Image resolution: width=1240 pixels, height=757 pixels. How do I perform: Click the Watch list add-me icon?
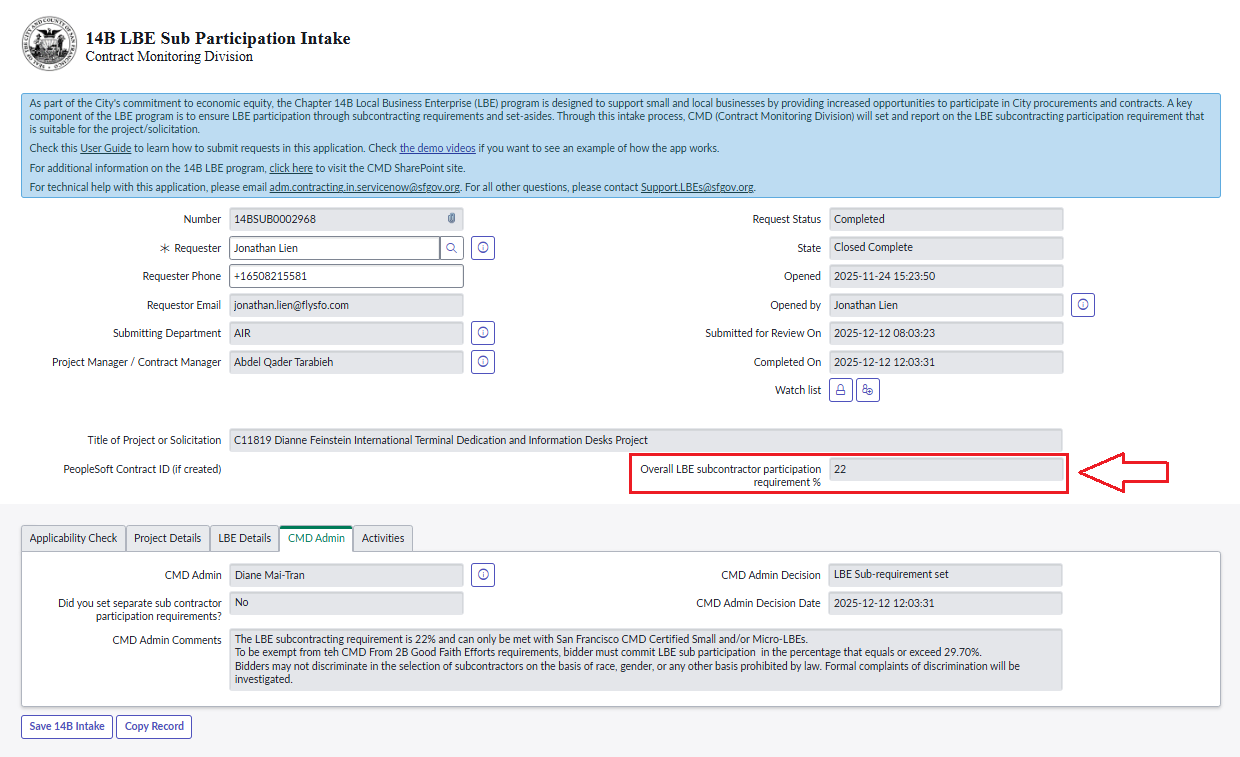[868, 390]
